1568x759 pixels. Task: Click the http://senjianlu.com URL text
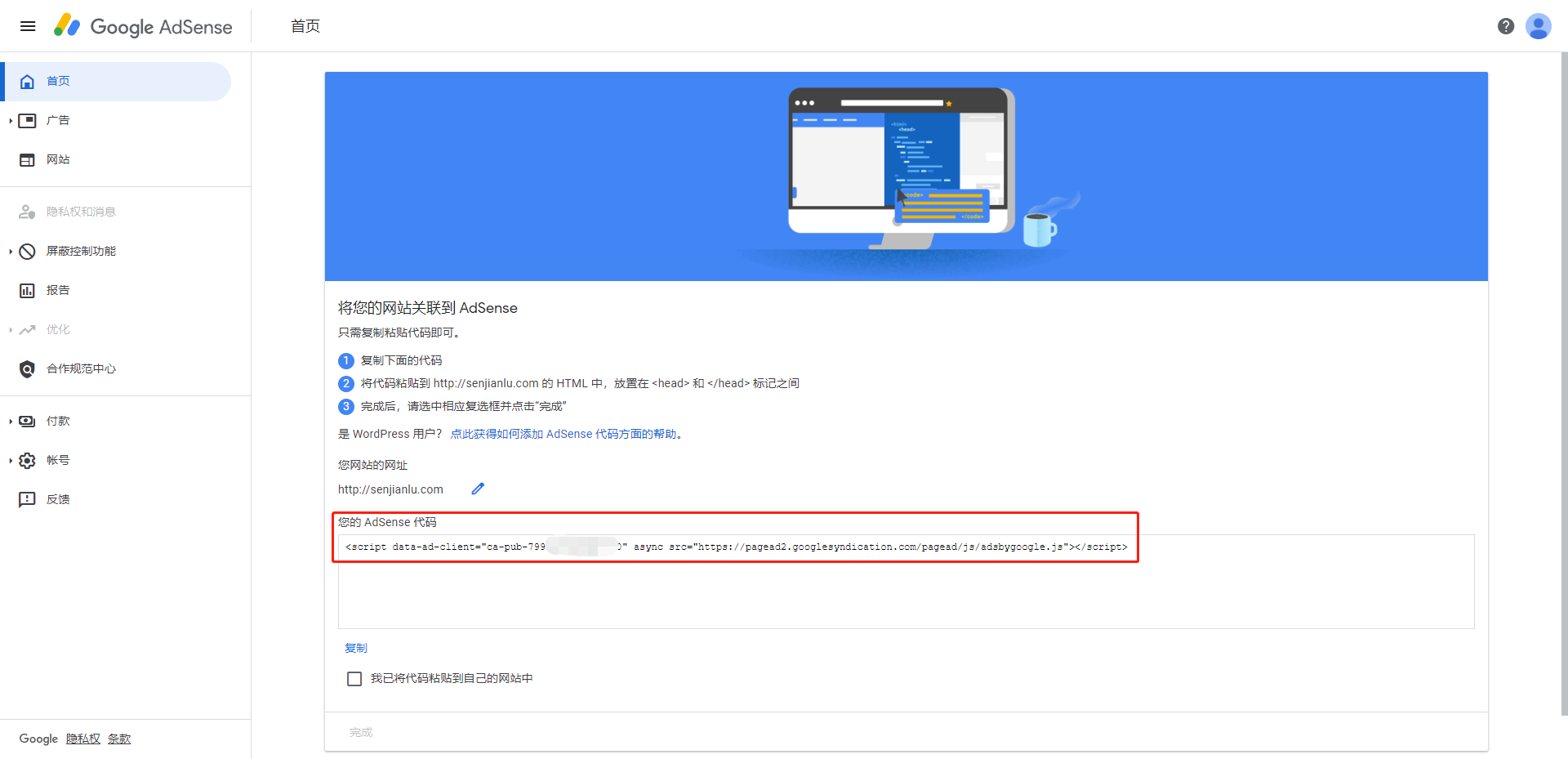coord(390,489)
